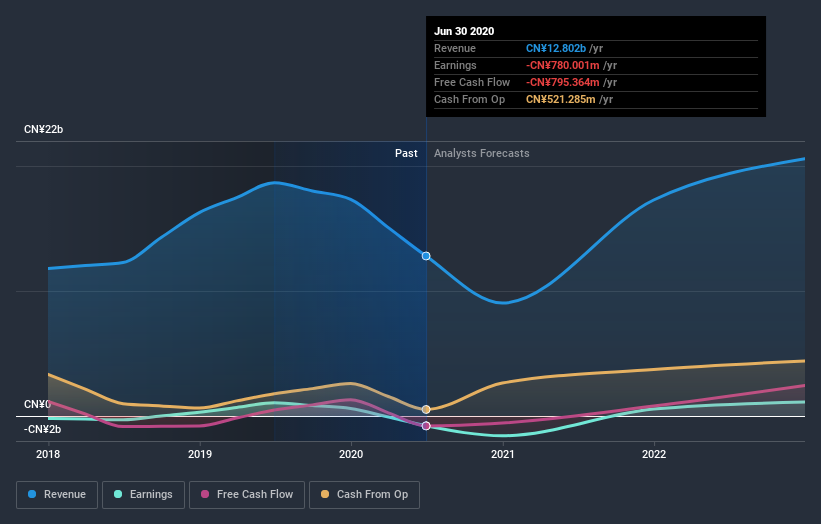Image resolution: width=821 pixels, height=524 pixels.
Task: Click the Jun 30 2020 tooltip date
Action: pyautogui.click(x=464, y=31)
